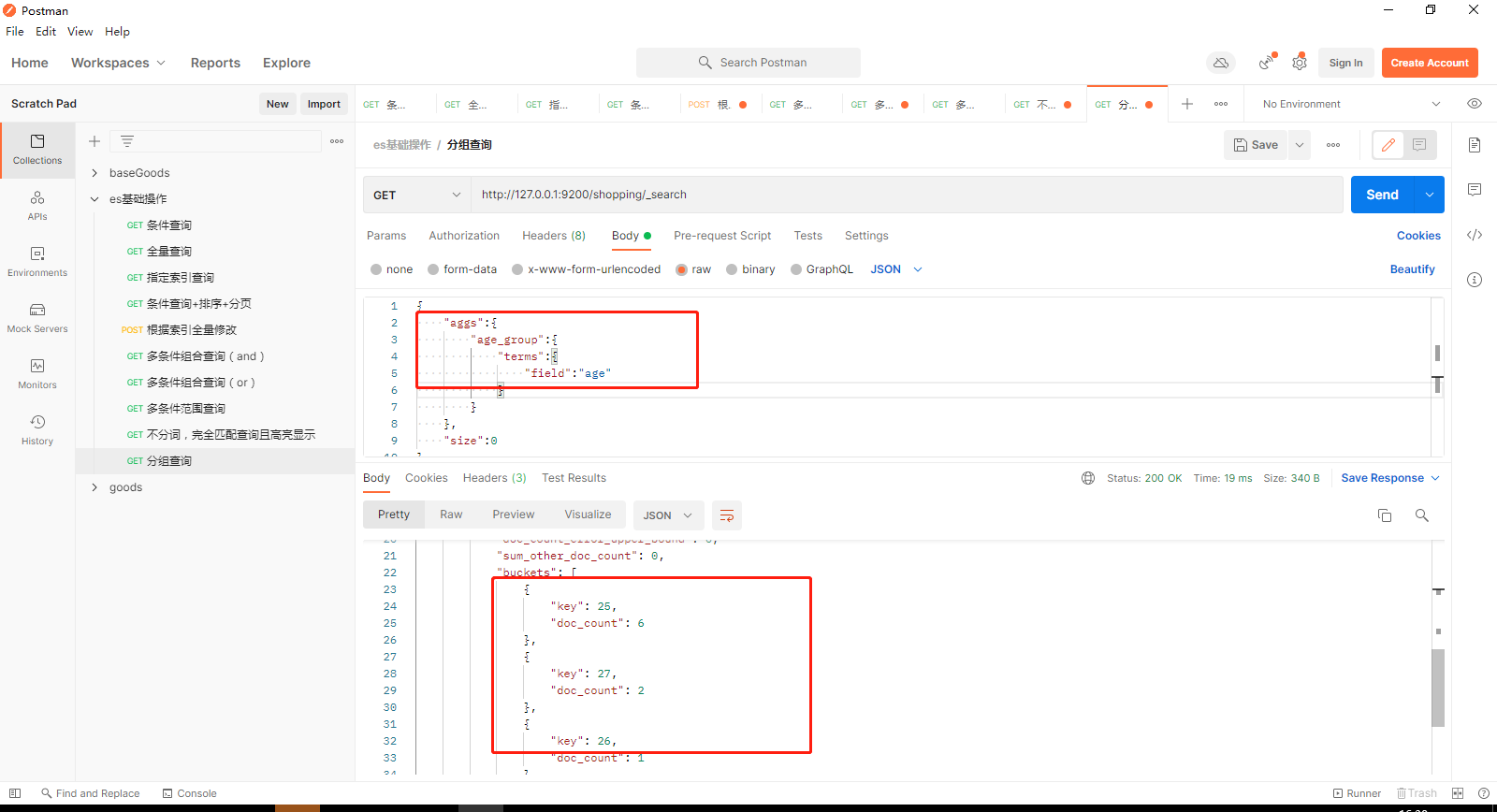Open the satellite capture requests icon
Screen dimensions: 1497x812
pyautogui.click(x=1267, y=63)
